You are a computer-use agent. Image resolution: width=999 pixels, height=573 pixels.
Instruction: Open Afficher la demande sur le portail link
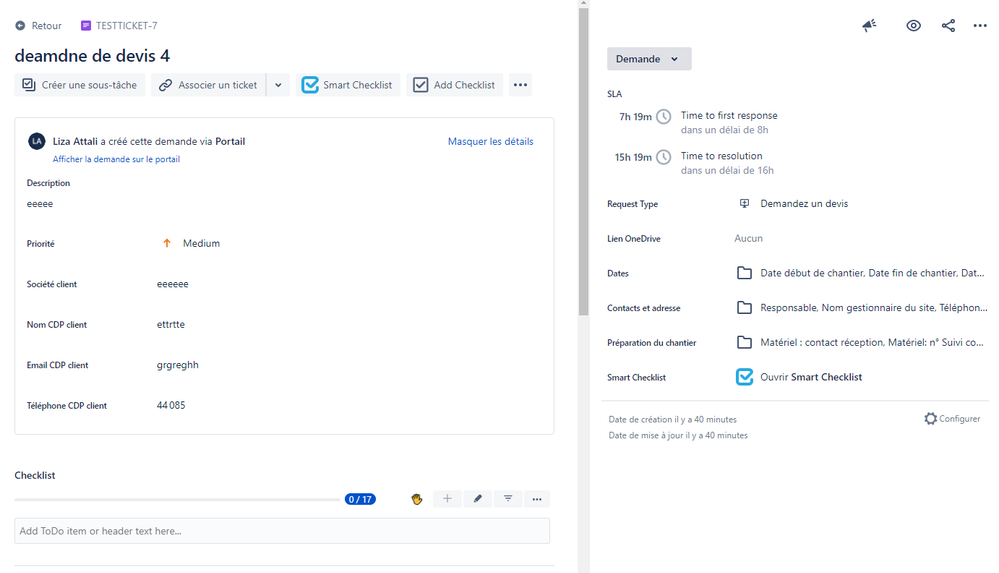click(116, 159)
